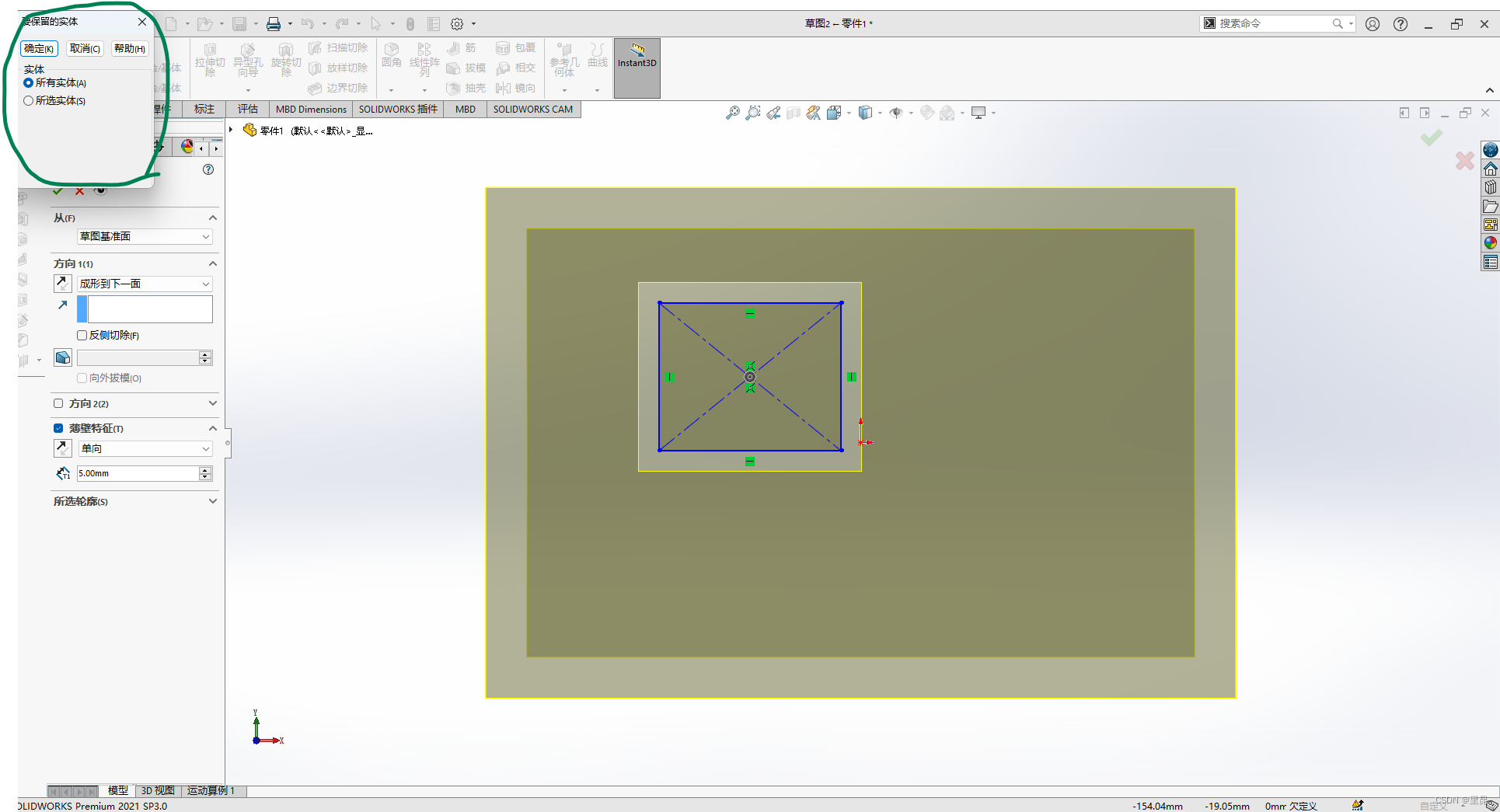Image resolution: width=1500 pixels, height=812 pixels.
Task: Open the Appearances color ball icon in the task pane
Action: [x=1490, y=243]
